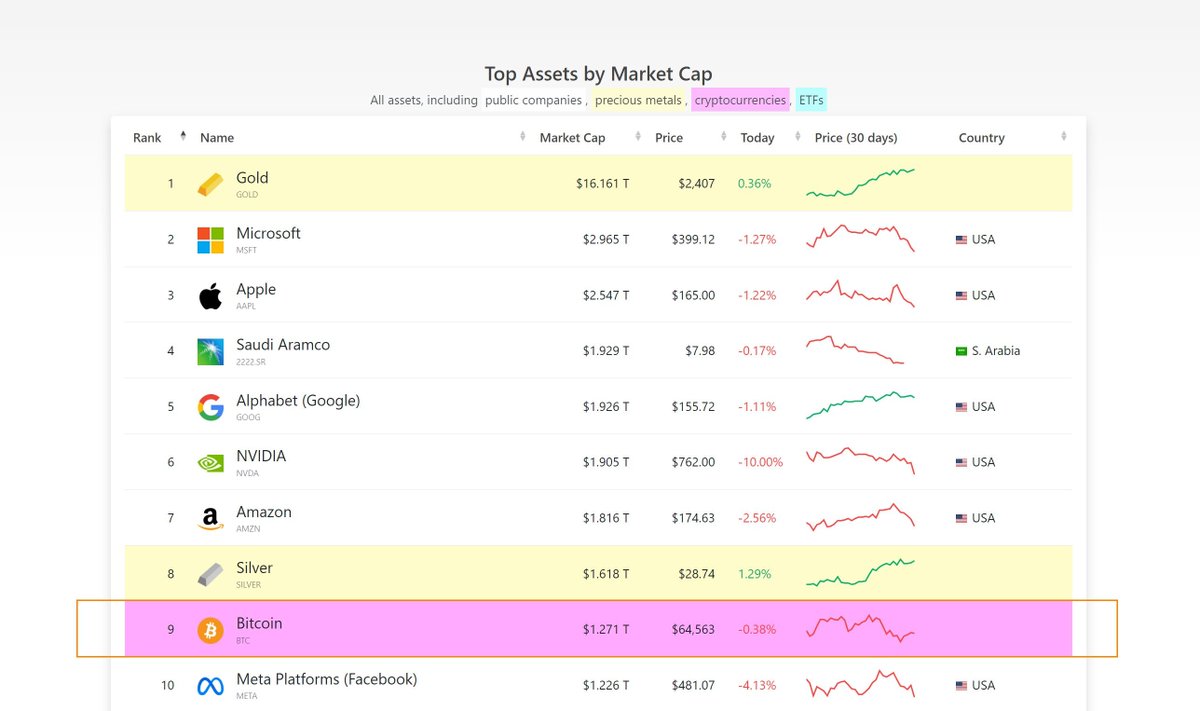Click Saudi Aramco's price $7.98
Image resolution: width=1200 pixels, height=711 pixels.
(699, 351)
